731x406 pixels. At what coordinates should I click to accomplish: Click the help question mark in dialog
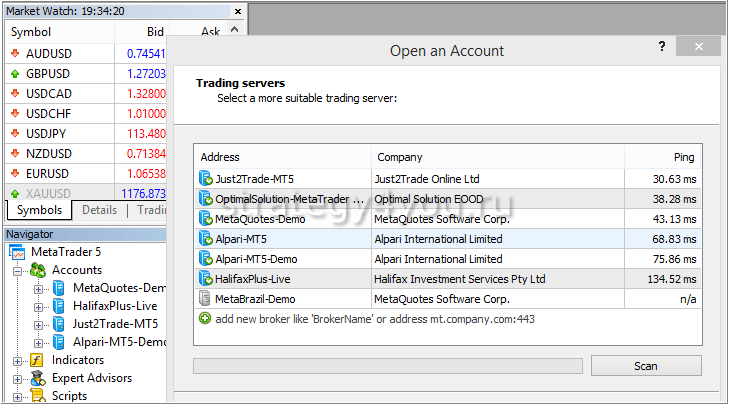click(662, 47)
